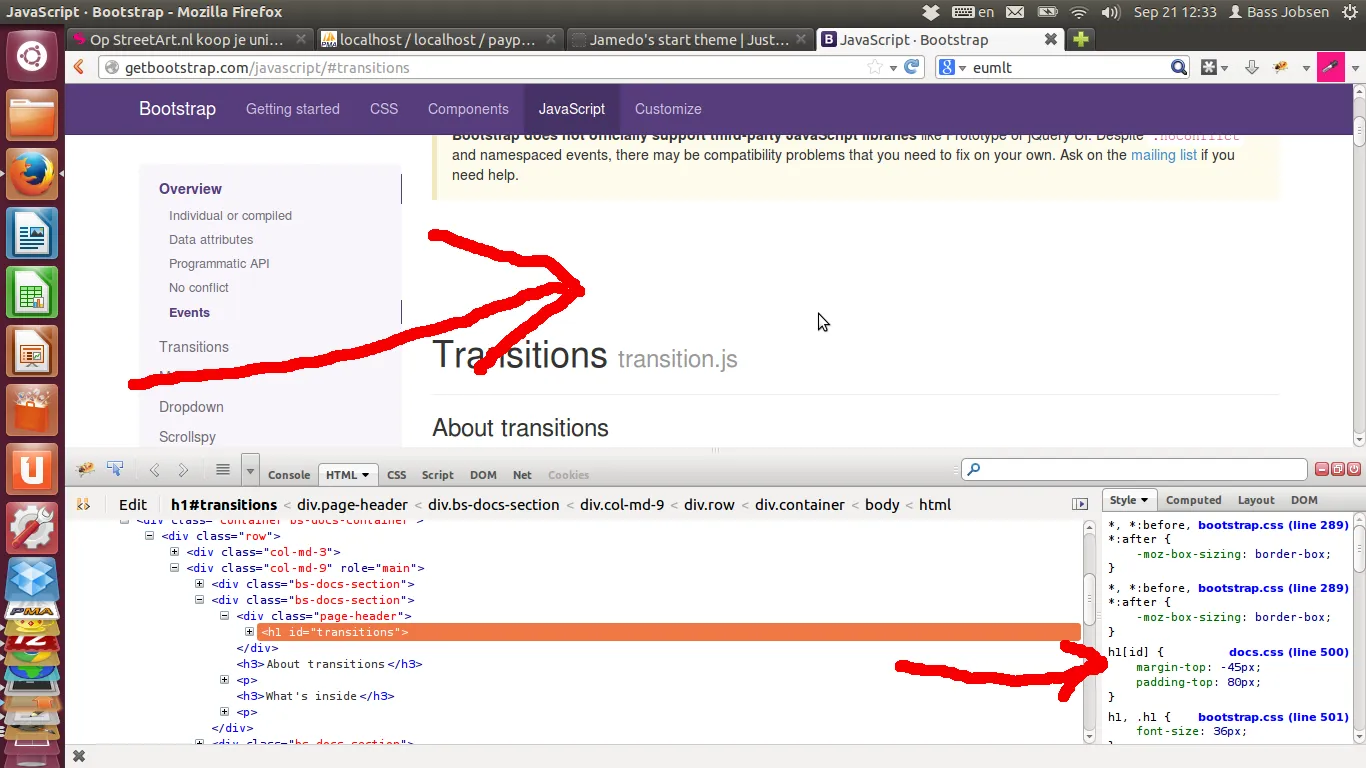Screen dimensions: 1366x768
Task: Switch to the Firebug Console panel
Action: click(289, 475)
